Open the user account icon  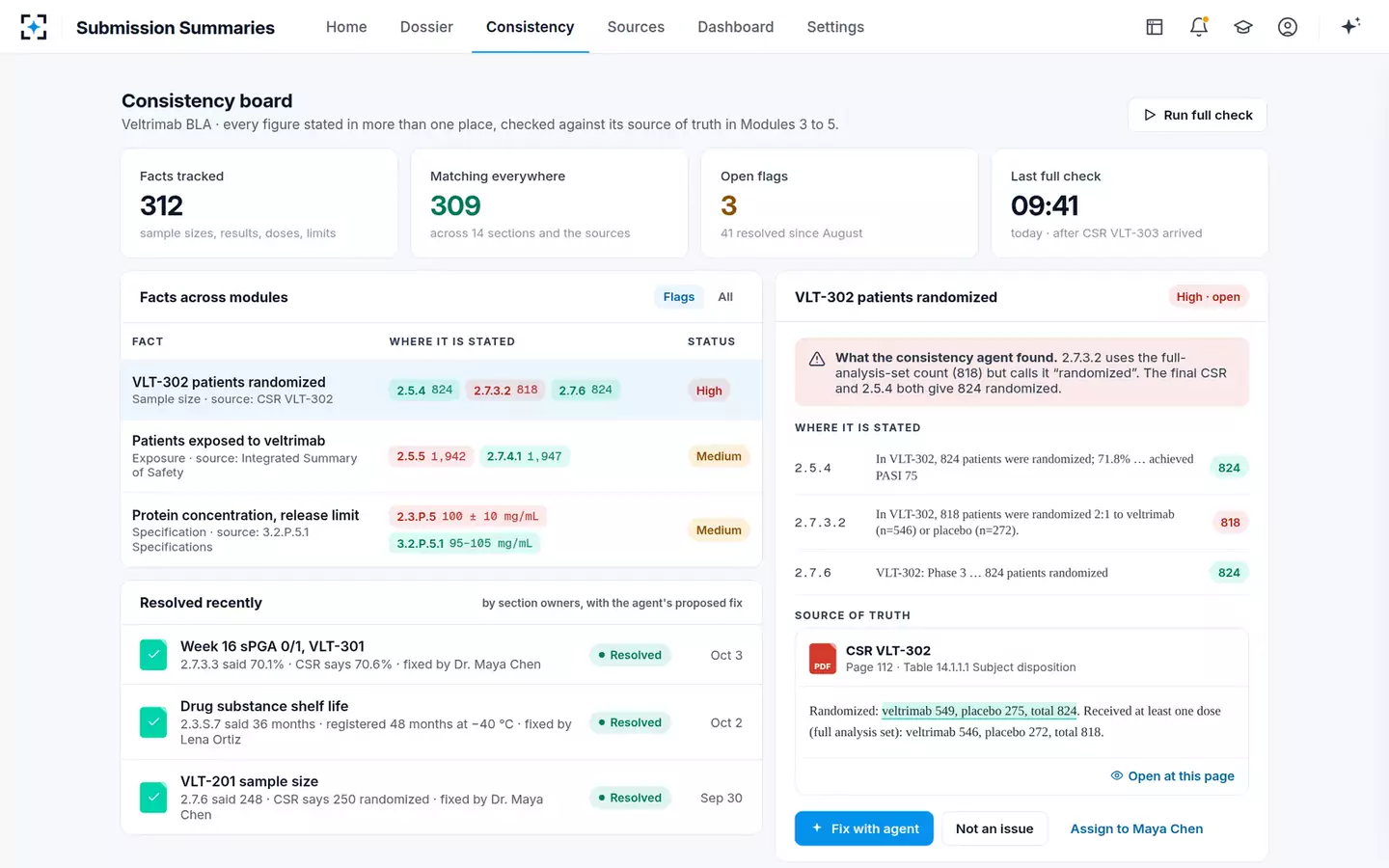1288,27
